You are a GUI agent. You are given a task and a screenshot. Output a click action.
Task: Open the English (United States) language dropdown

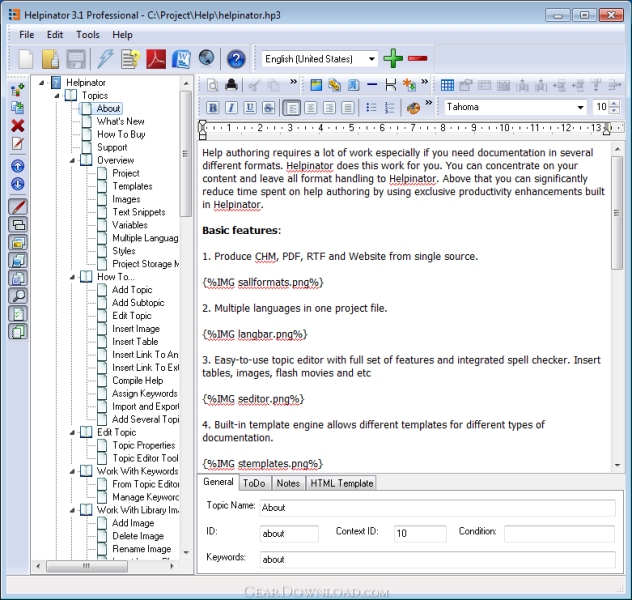coord(372,59)
